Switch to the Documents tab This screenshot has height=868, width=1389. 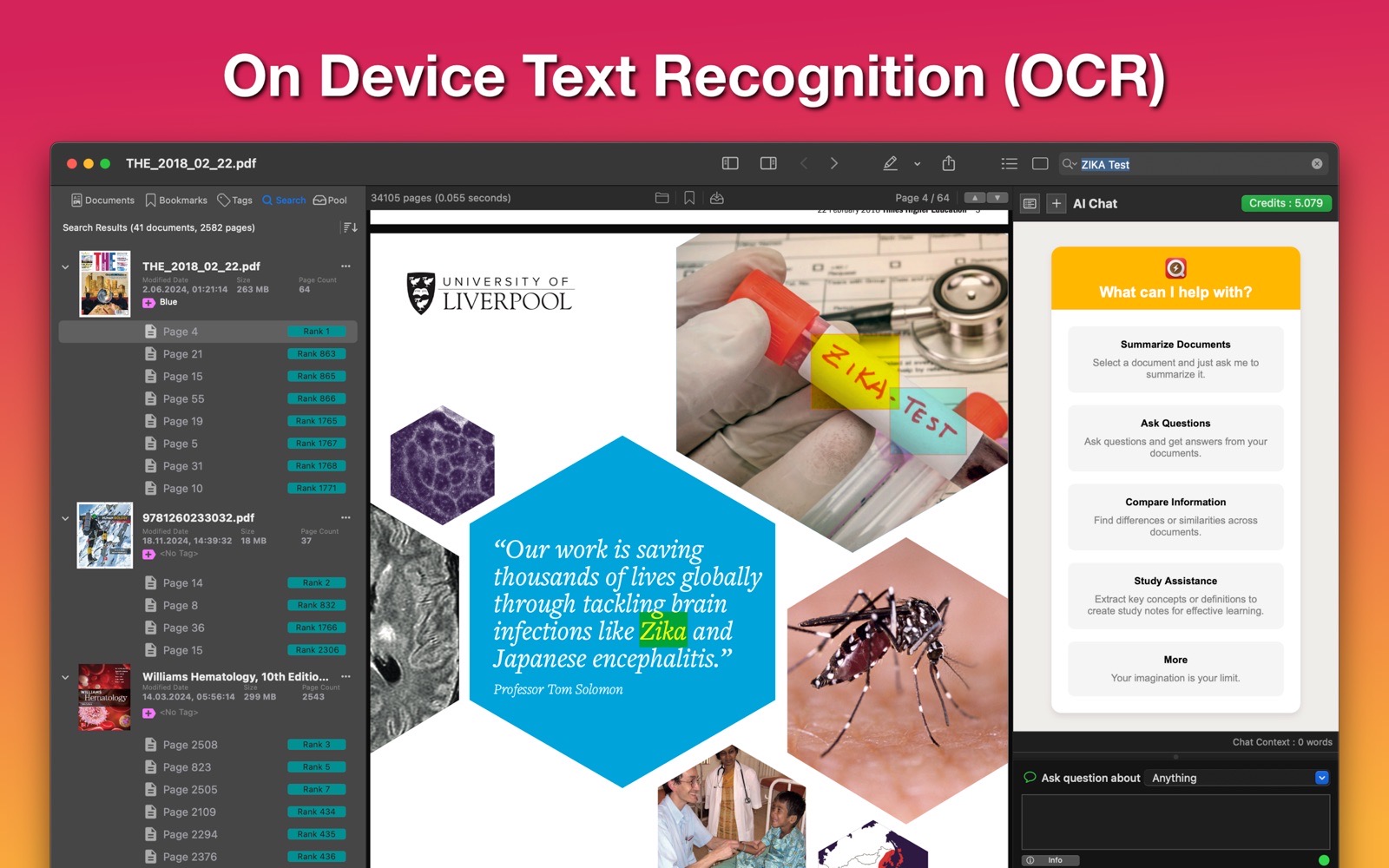point(102,200)
